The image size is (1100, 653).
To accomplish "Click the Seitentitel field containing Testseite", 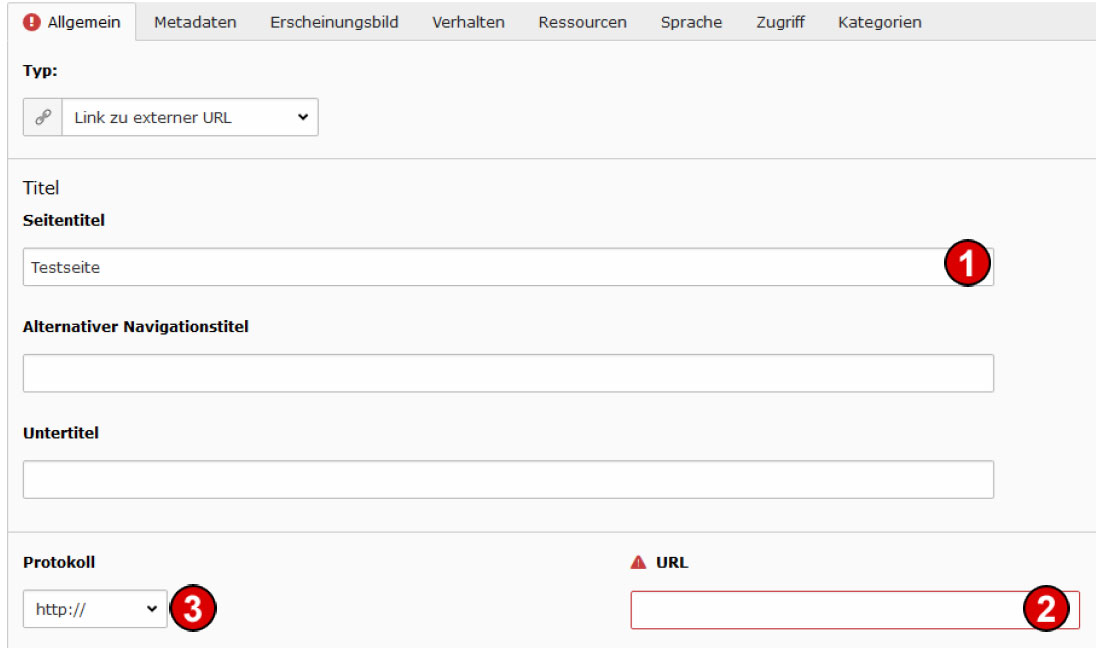I will 508,267.
